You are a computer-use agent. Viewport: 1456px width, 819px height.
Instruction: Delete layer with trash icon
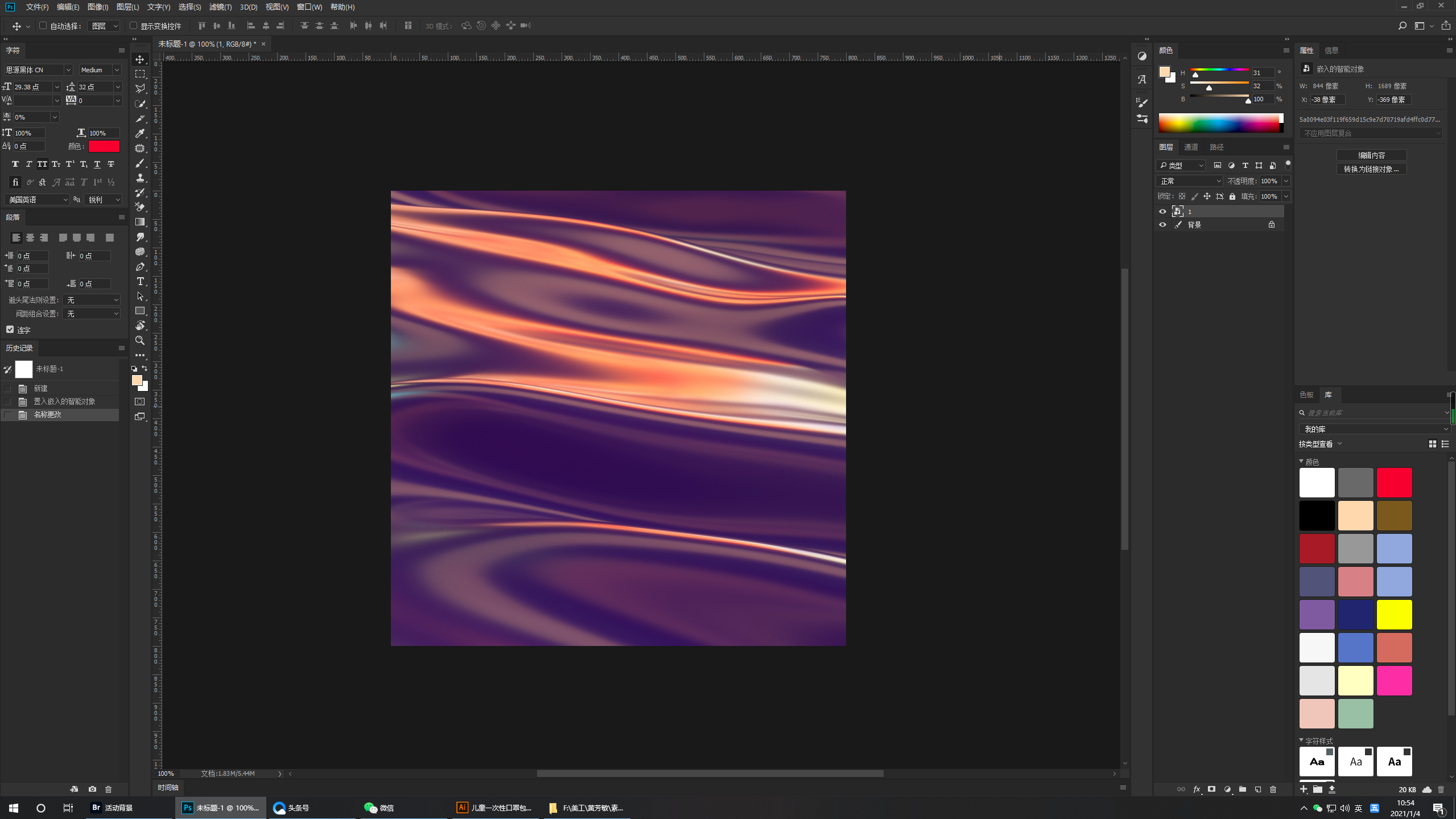1273,789
